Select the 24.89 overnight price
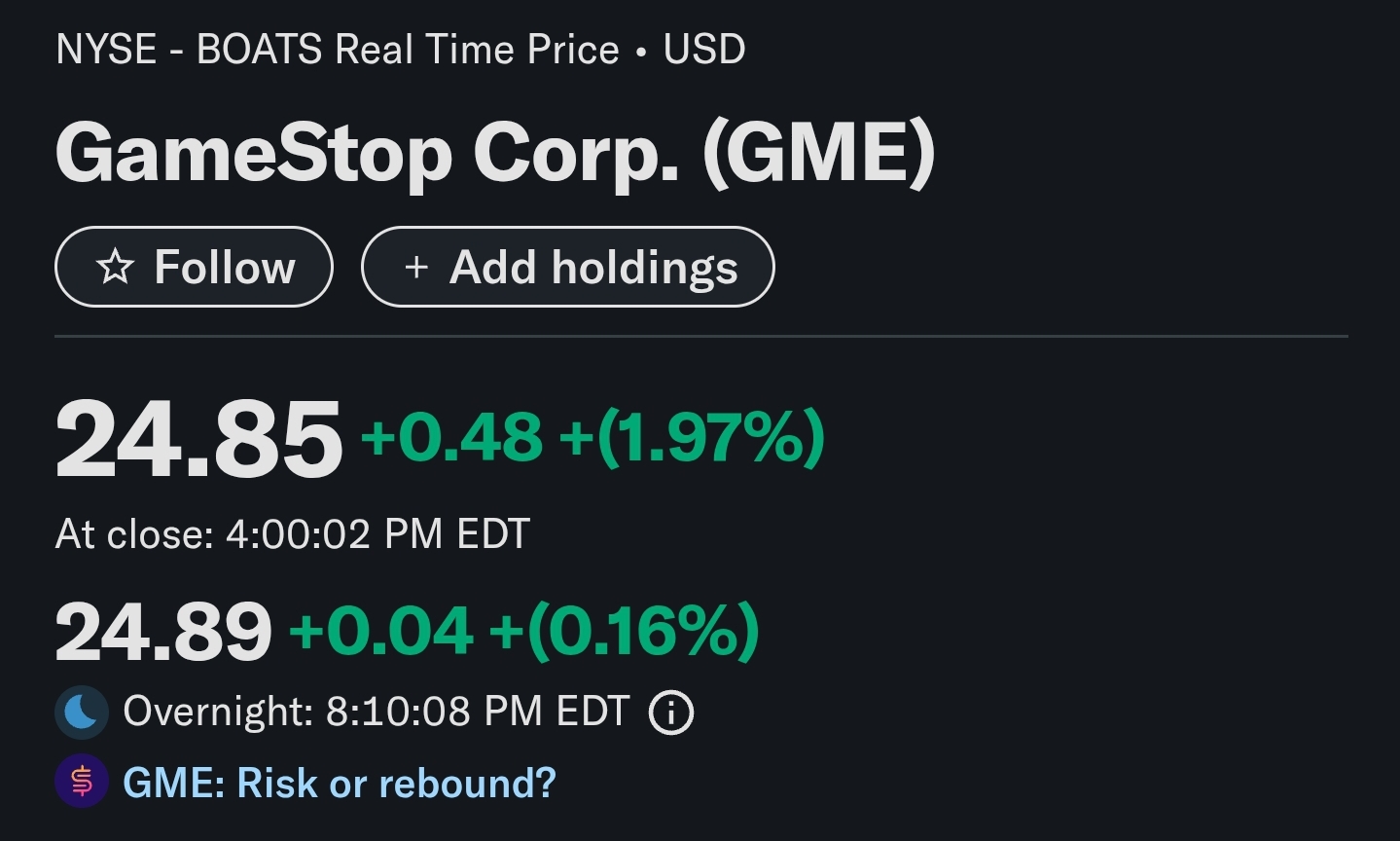Image resolution: width=1400 pixels, height=841 pixels. (163, 632)
